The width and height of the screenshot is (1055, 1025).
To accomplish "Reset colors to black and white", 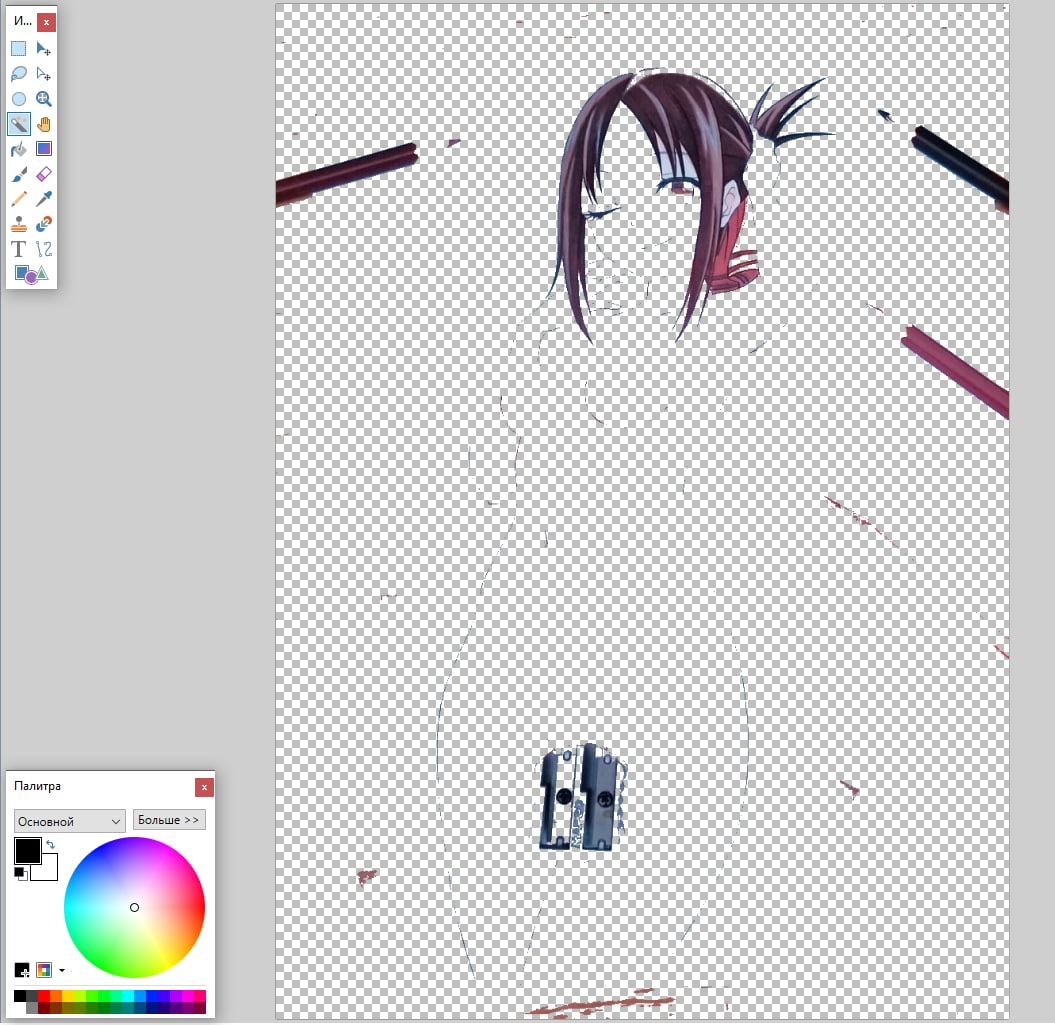I will click(21, 874).
